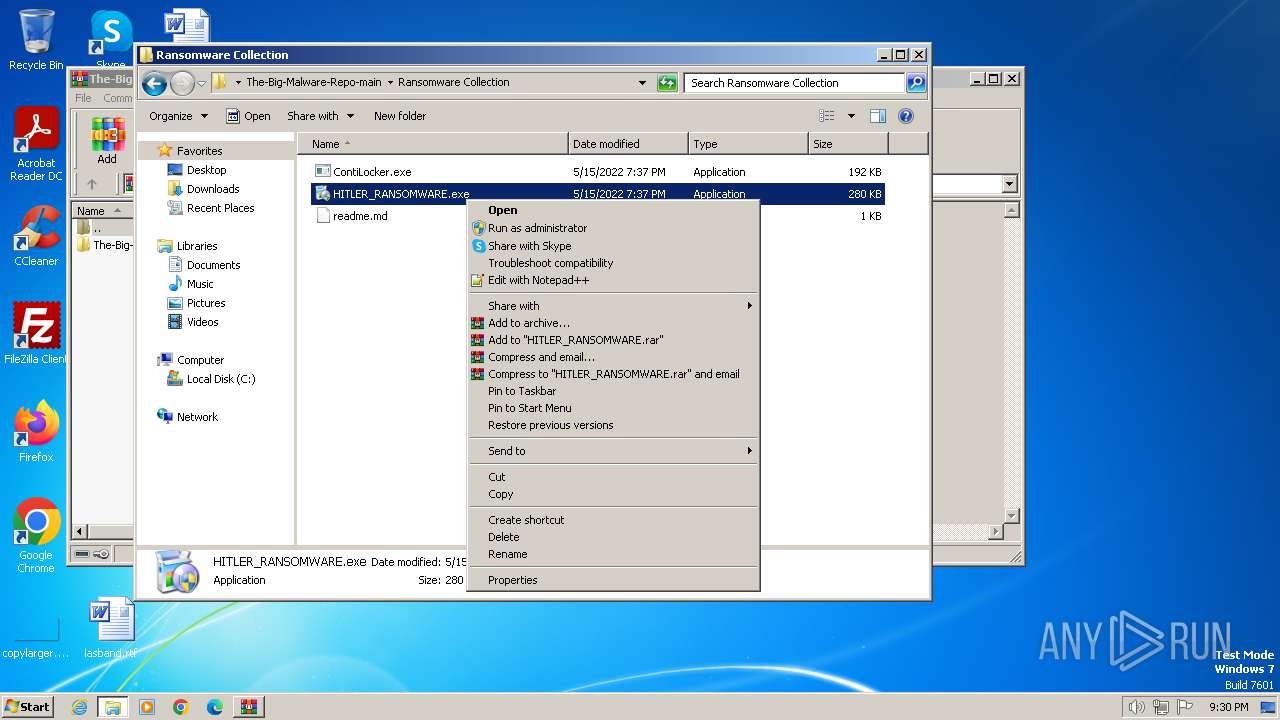Choose Add to archive...
1280x720 pixels.
613,323
